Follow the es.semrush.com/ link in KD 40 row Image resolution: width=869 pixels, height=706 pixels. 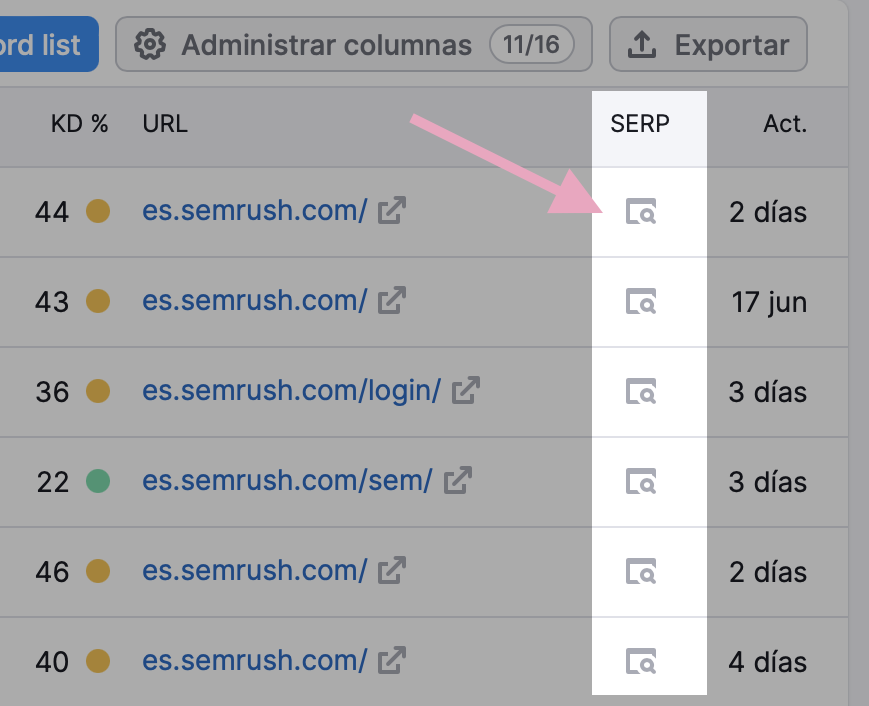pyautogui.click(x=254, y=661)
